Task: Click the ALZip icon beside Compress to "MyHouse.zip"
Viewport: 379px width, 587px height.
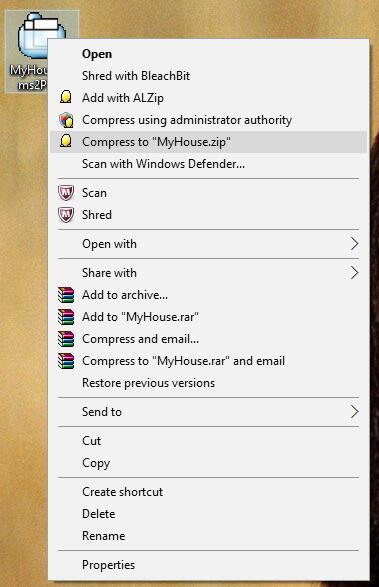Action: [66, 141]
